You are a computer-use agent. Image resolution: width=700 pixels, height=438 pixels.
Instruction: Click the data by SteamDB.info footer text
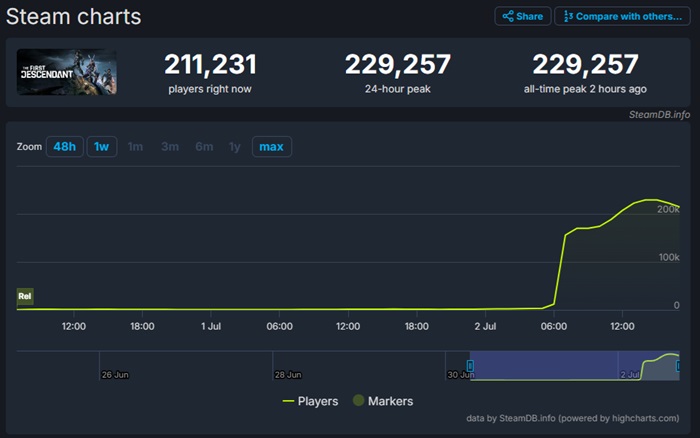pyautogui.click(x=573, y=418)
